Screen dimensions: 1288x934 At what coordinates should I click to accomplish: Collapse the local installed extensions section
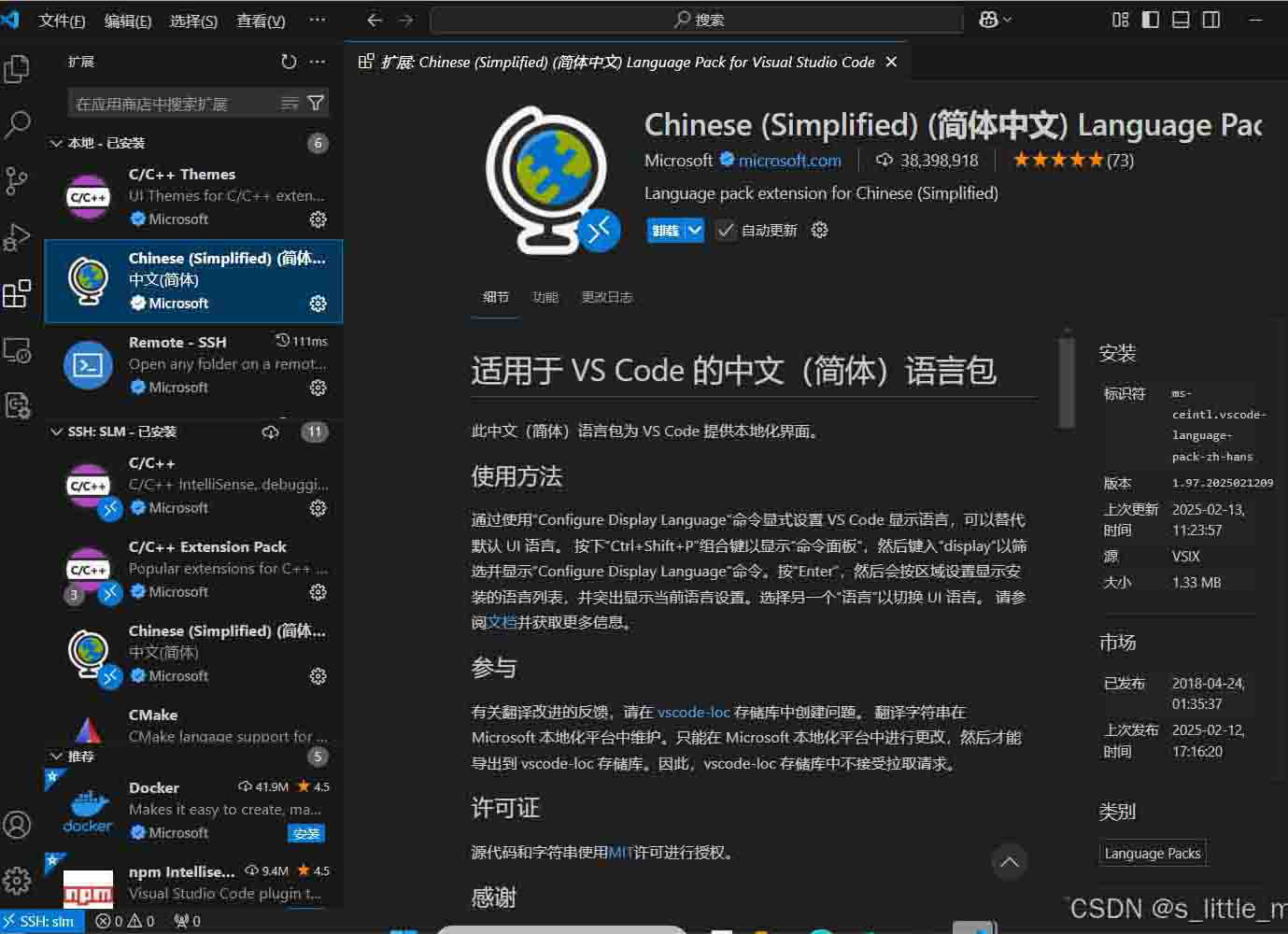[57, 143]
